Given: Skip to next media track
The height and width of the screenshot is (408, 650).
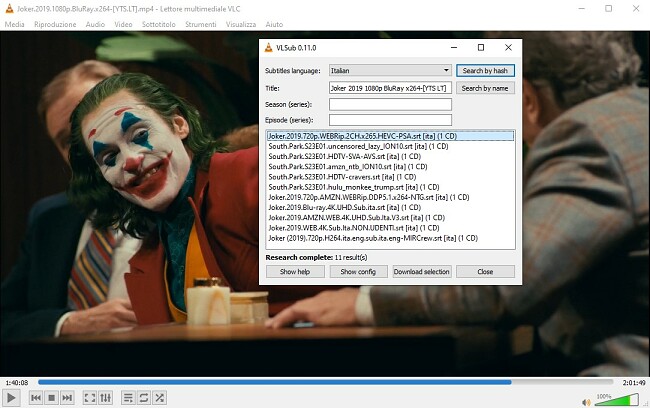Looking at the screenshot, I should tap(67, 398).
